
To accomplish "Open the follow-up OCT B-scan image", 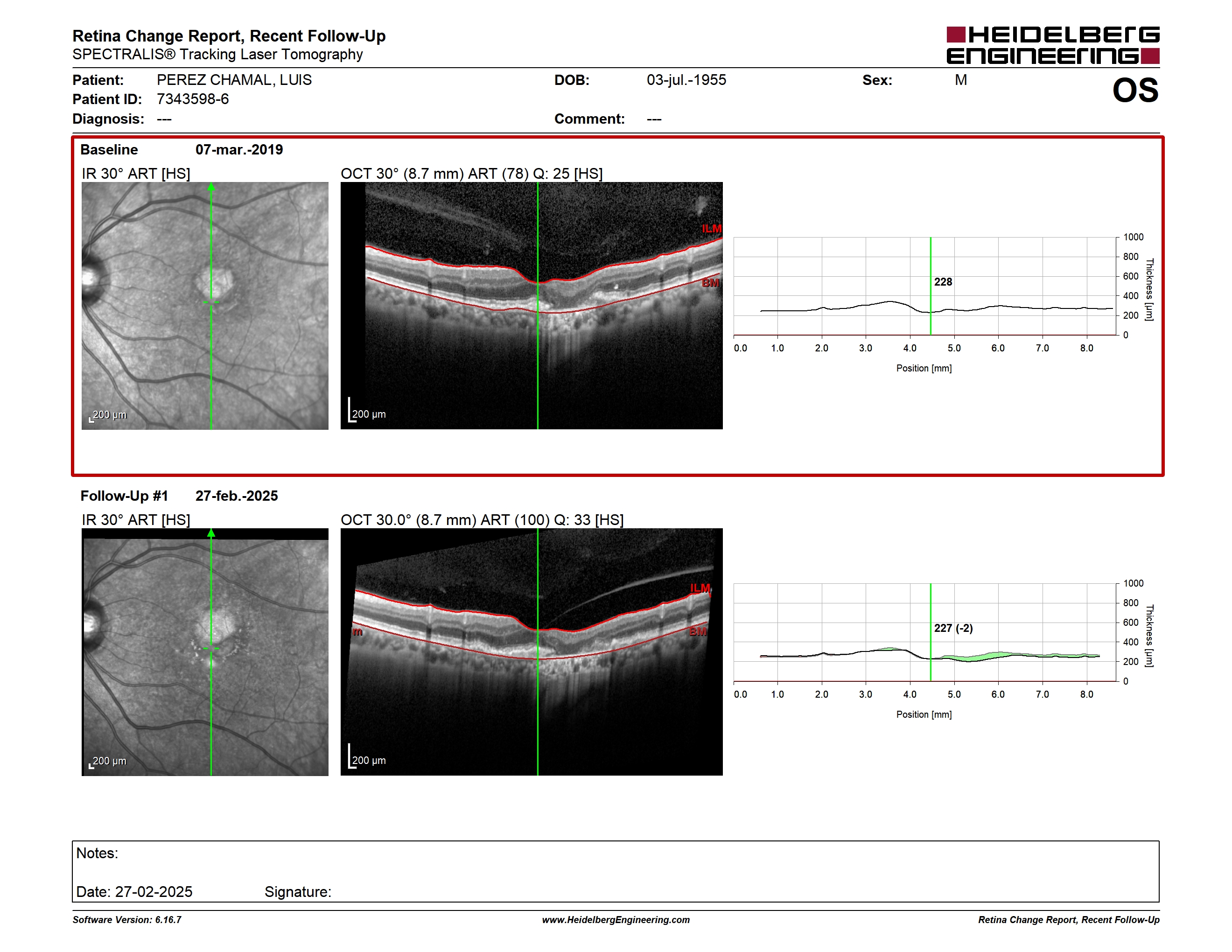I will click(x=532, y=652).
